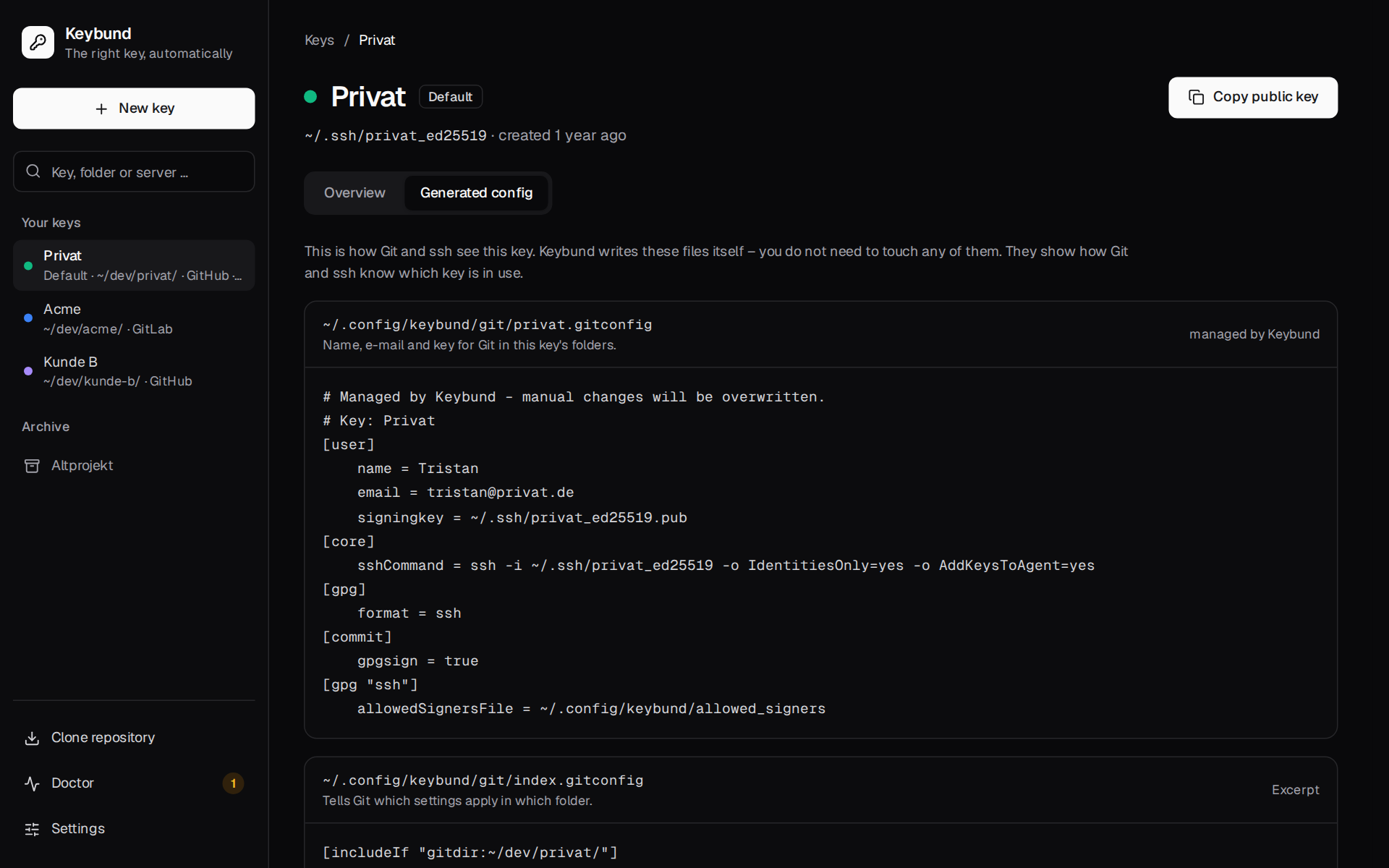
Task: Open Settings in sidebar
Action: [134, 829]
